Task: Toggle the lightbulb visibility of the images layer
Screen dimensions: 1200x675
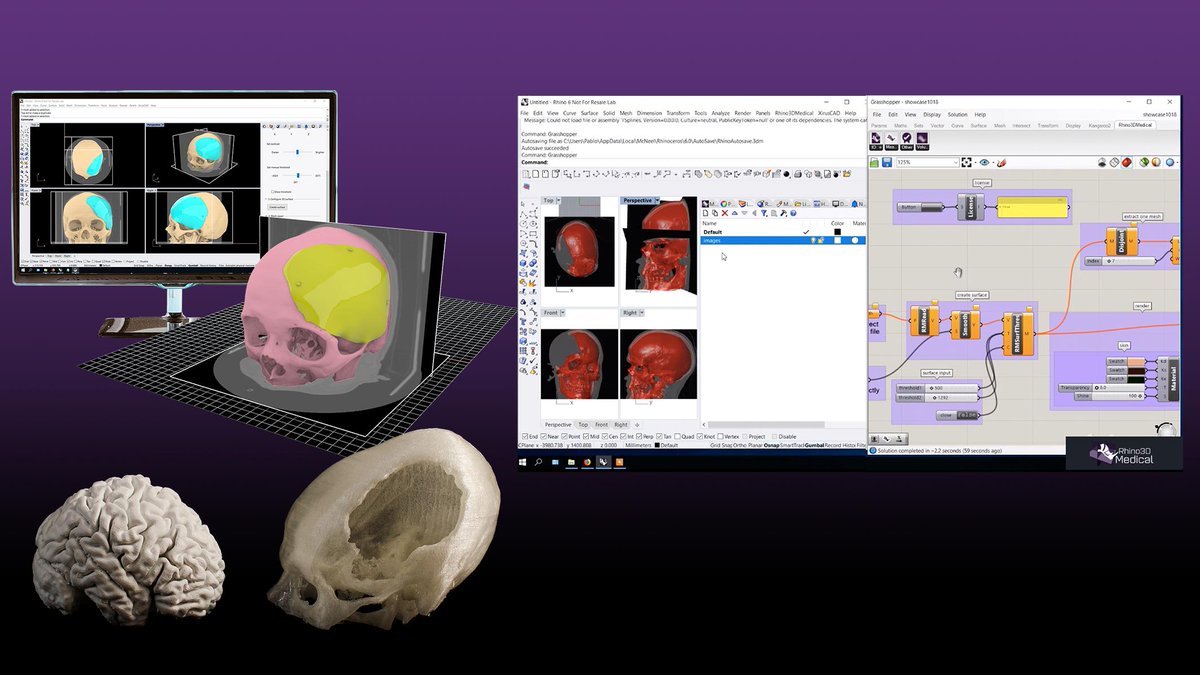Action: pos(813,240)
